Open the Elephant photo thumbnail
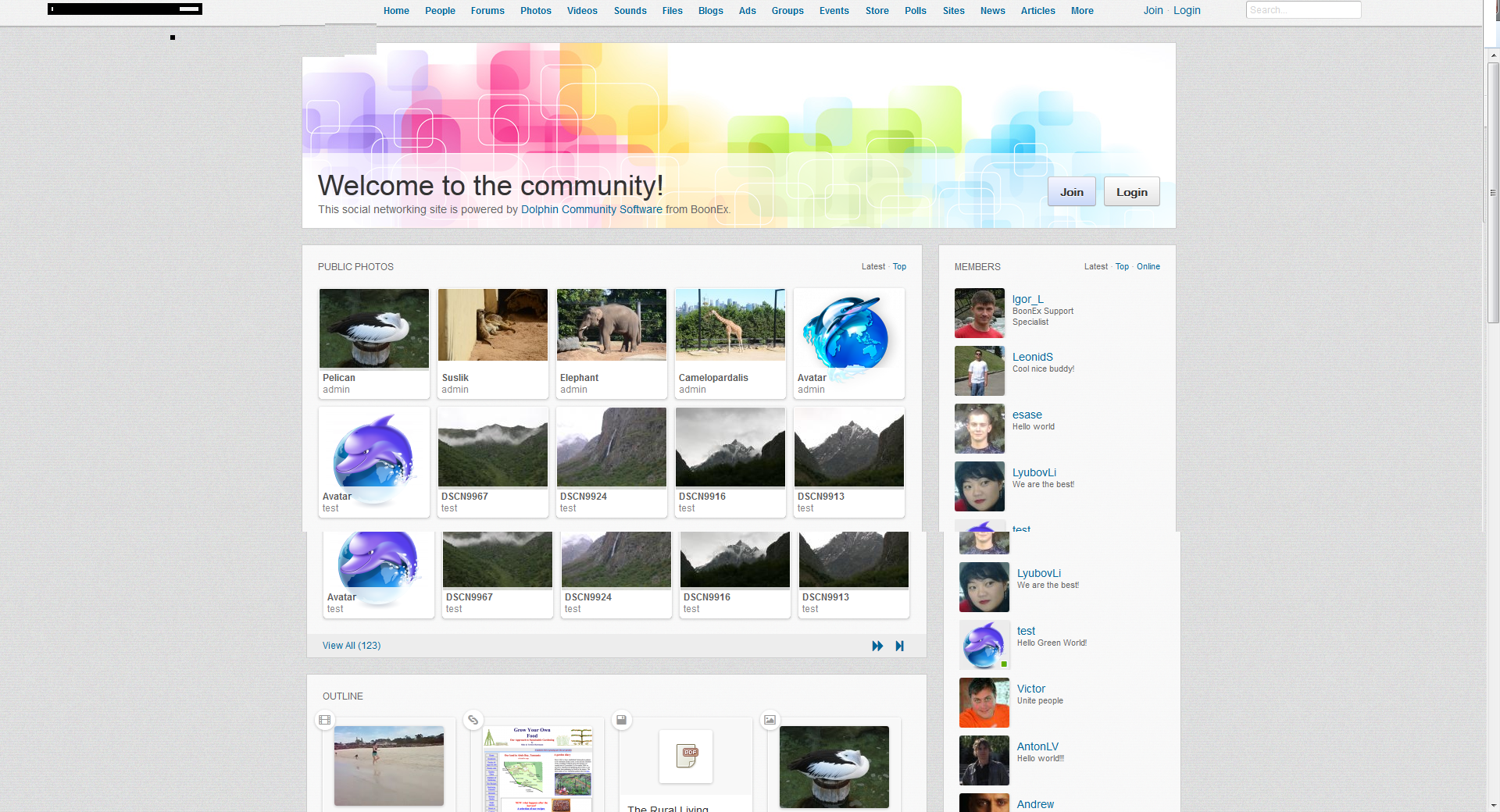Viewport: 1500px width, 812px height. (x=612, y=325)
